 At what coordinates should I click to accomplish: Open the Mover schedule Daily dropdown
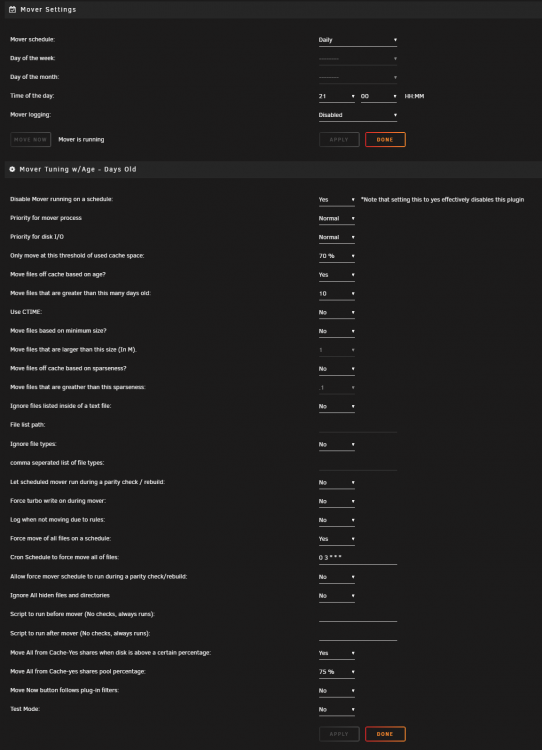point(358,40)
